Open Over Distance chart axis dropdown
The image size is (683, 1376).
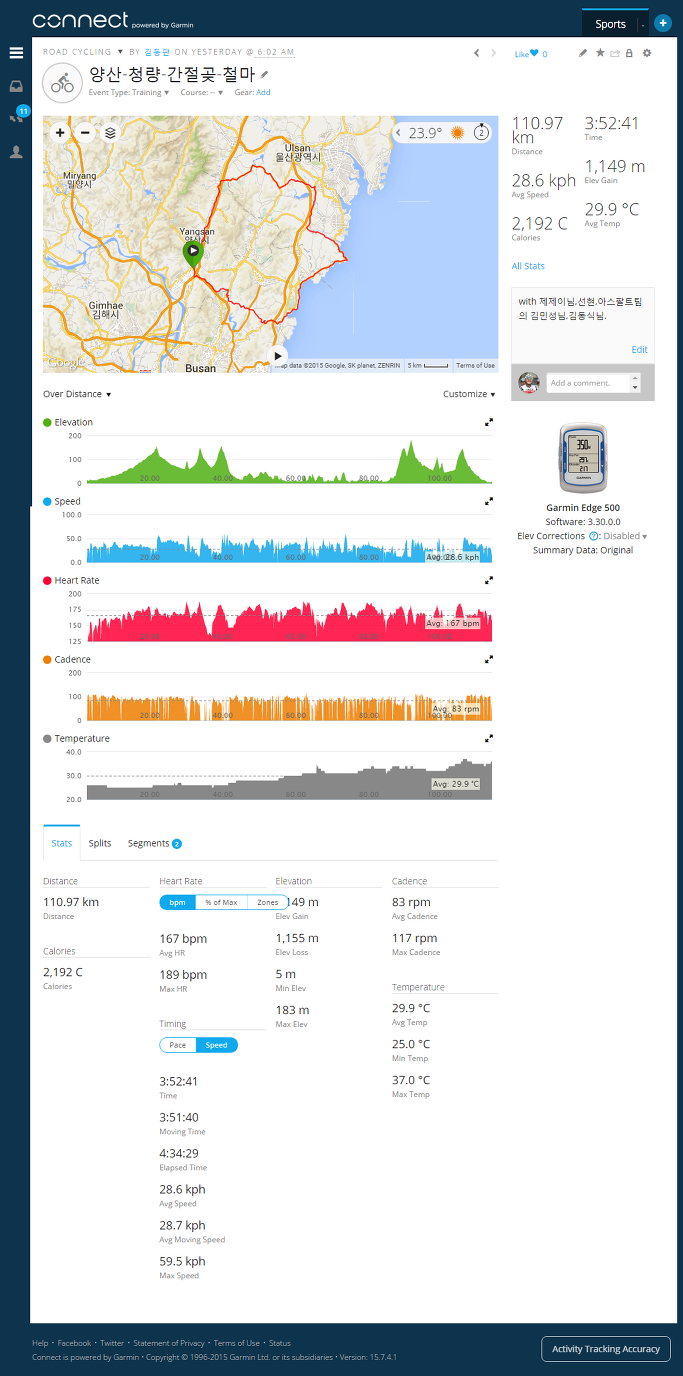tap(77, 394)
